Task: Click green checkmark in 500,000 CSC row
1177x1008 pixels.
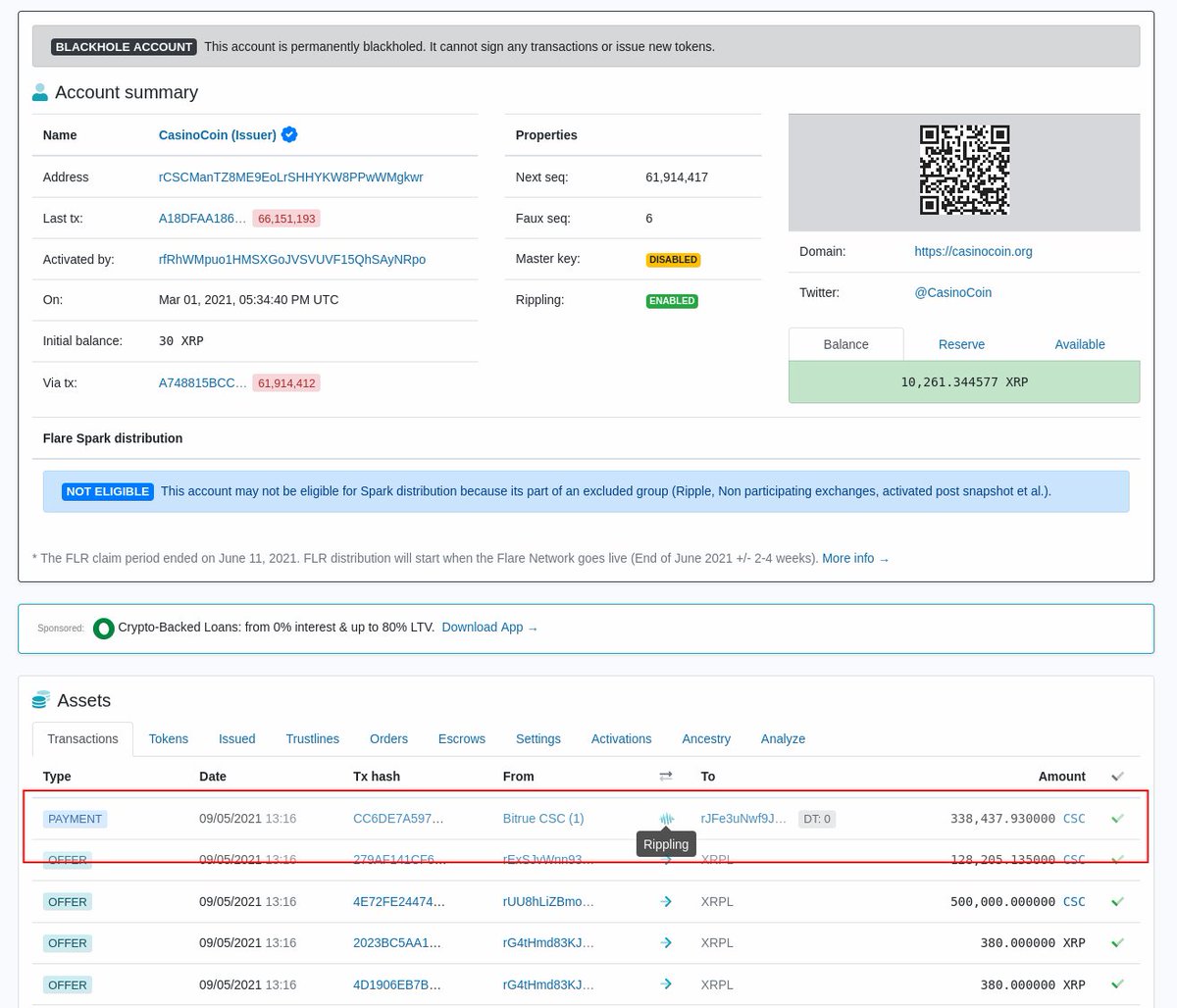Action: click(x=1117, y=901)
